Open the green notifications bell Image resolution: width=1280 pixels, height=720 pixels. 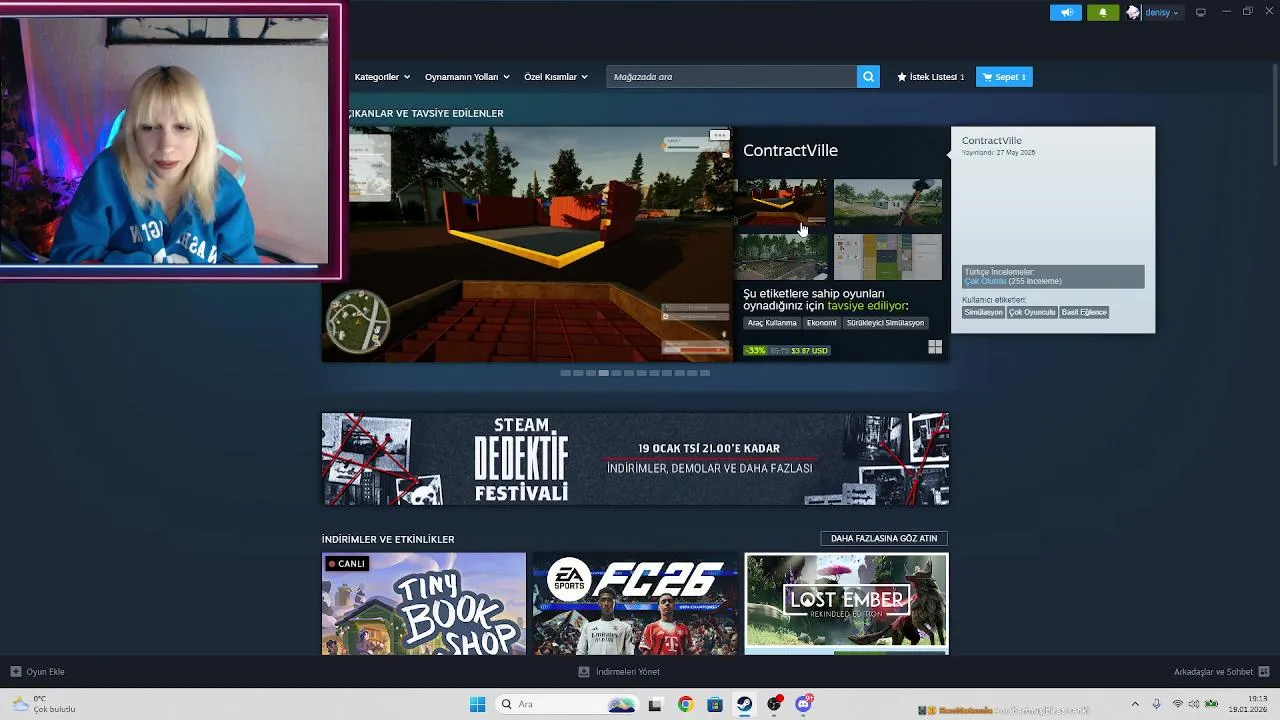(1103, 12)
